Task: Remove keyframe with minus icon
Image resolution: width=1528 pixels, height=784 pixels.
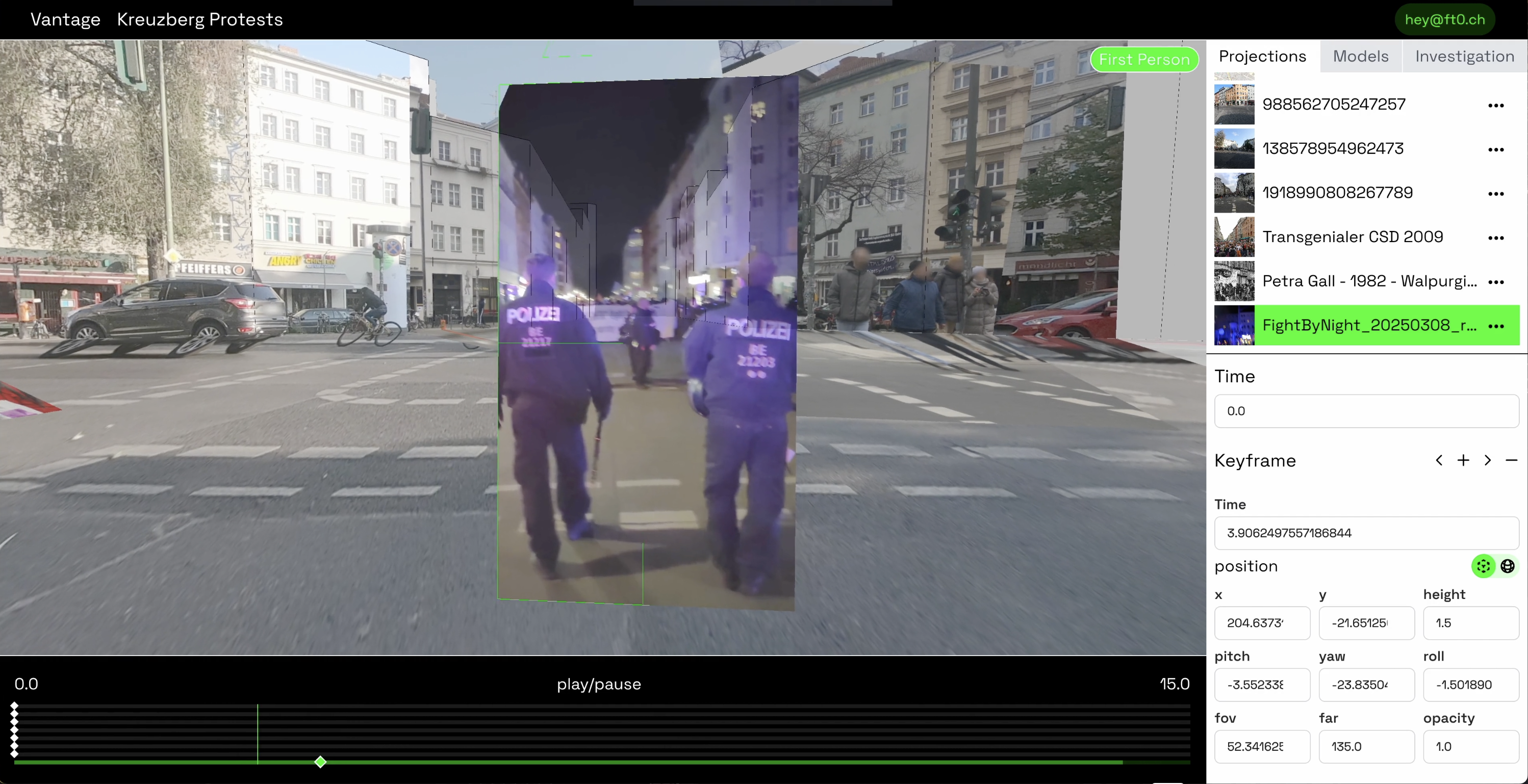Action: click(1511, 461)
